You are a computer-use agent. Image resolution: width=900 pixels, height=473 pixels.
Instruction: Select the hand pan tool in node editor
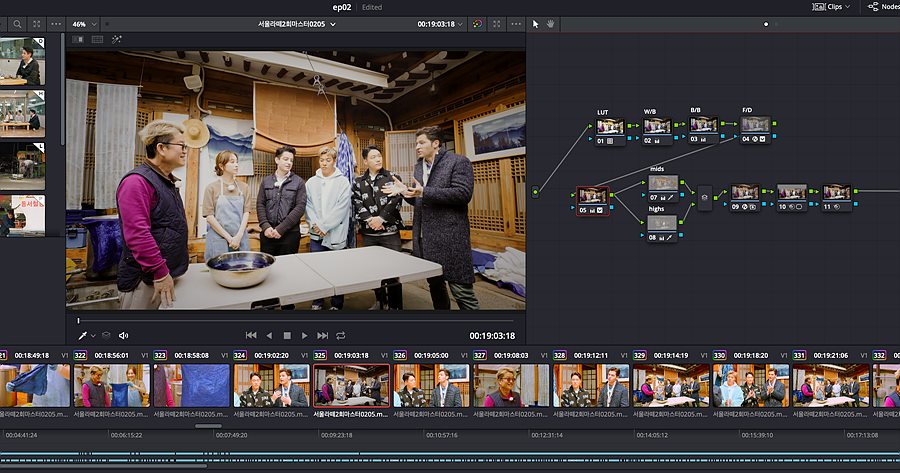click(550, 23)
